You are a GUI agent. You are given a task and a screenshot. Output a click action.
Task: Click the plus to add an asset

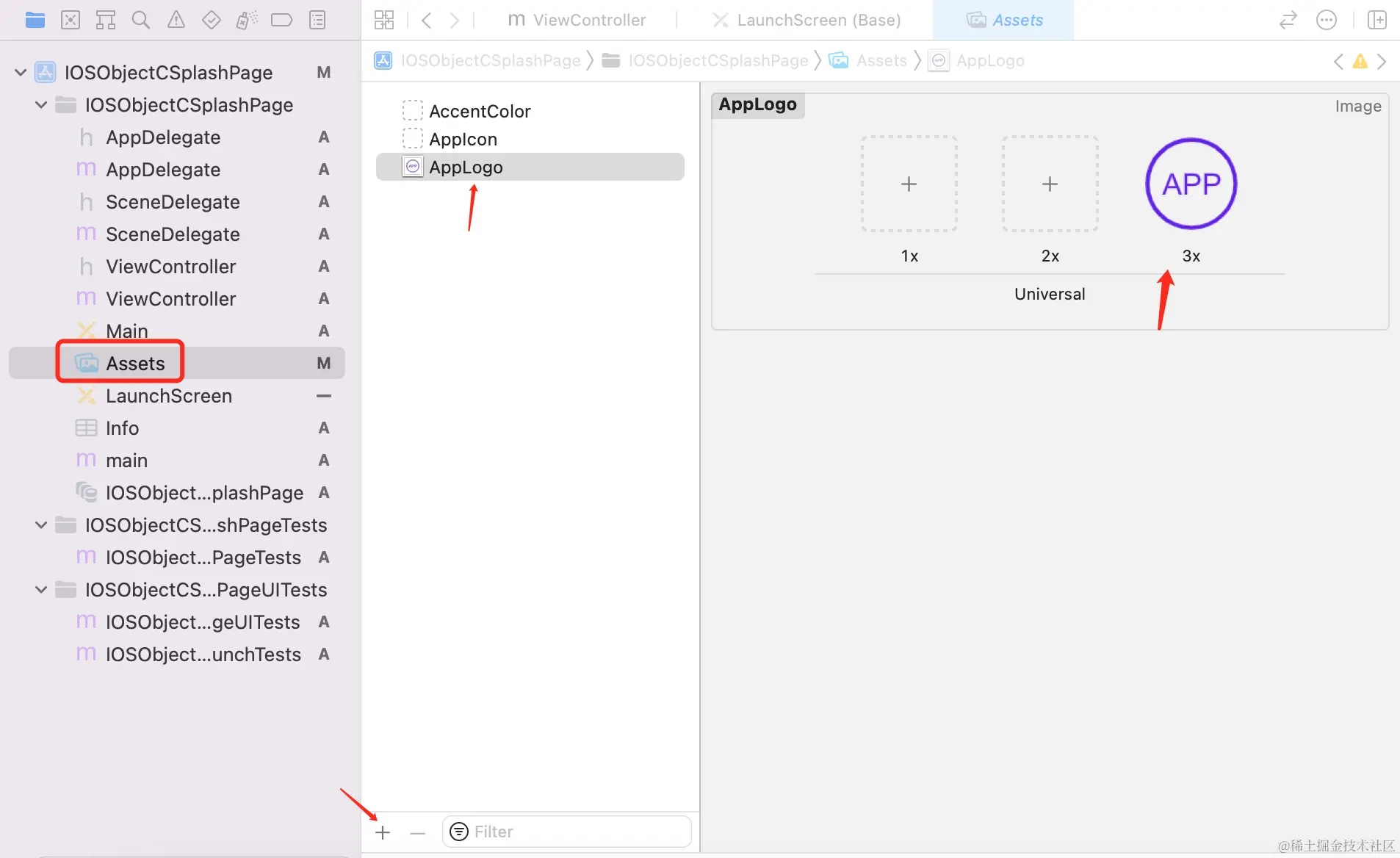pyautogui.click(x=383, y=832)
